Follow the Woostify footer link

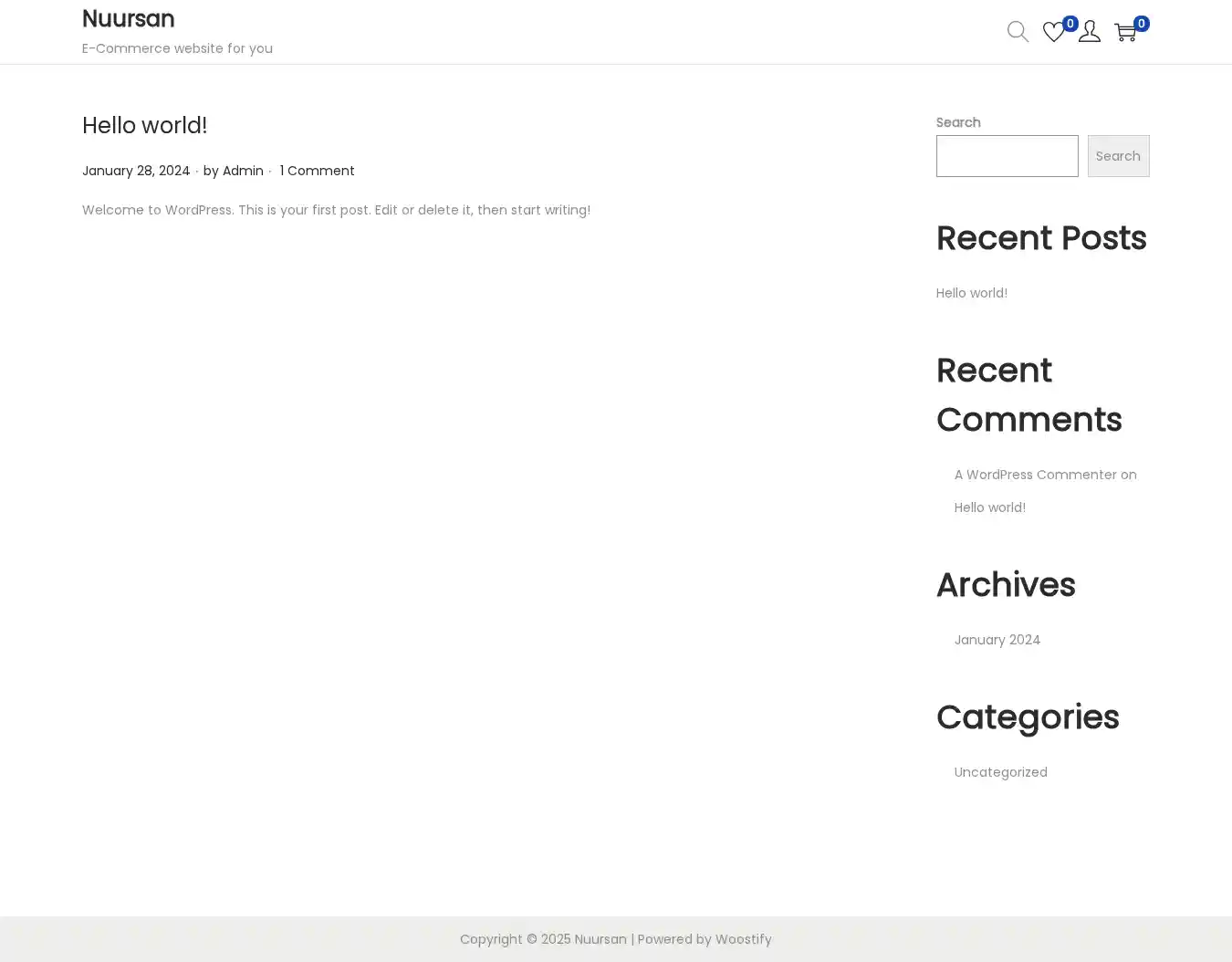click(743, 939)
